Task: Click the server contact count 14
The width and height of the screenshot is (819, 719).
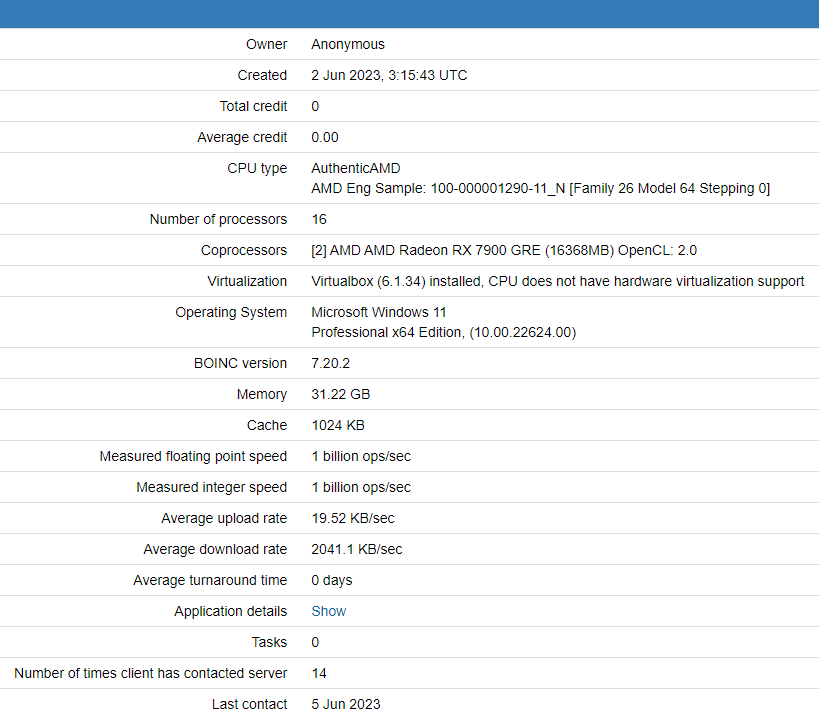Action: click(x=319, y=673)
